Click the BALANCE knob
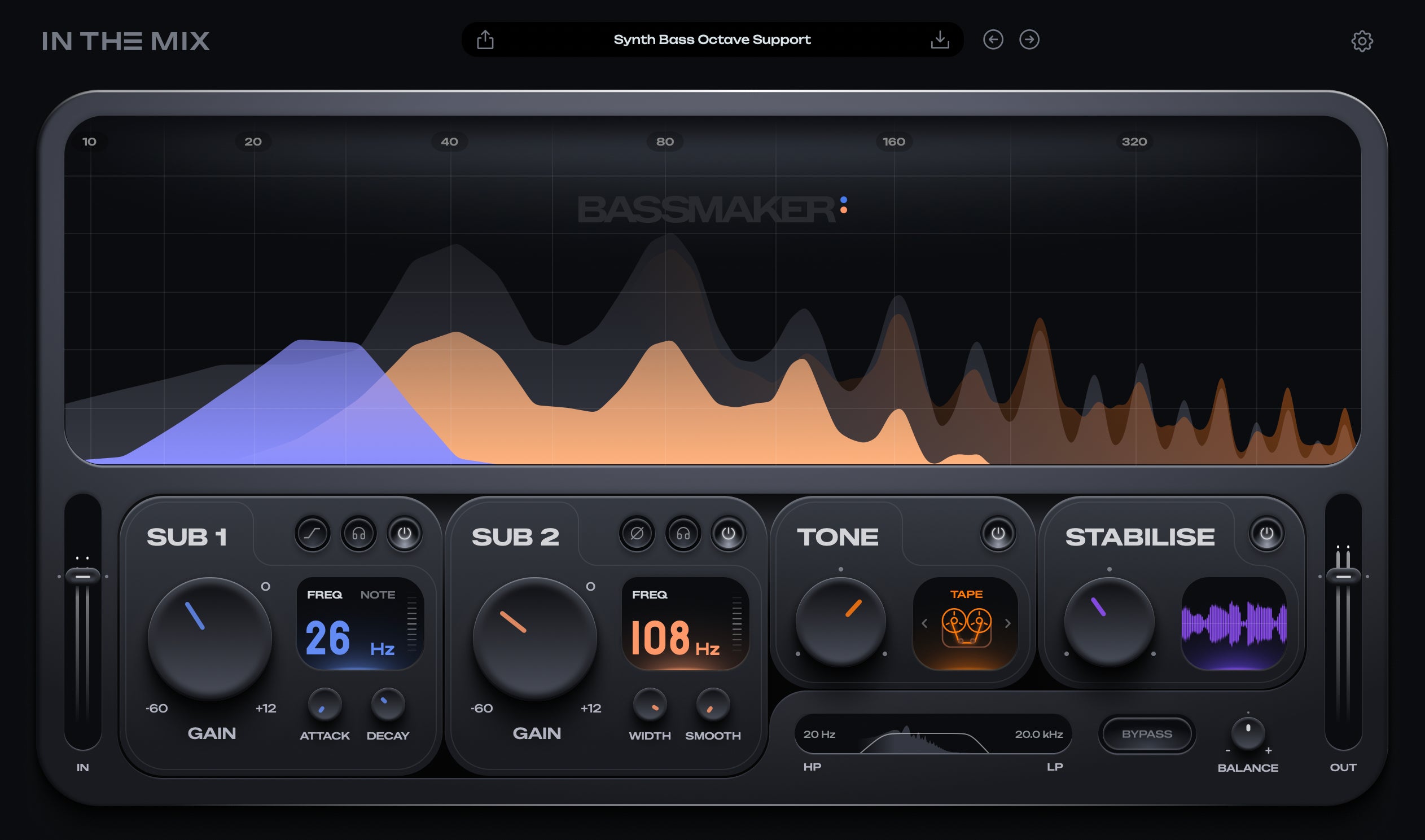 pos(1248,733)
